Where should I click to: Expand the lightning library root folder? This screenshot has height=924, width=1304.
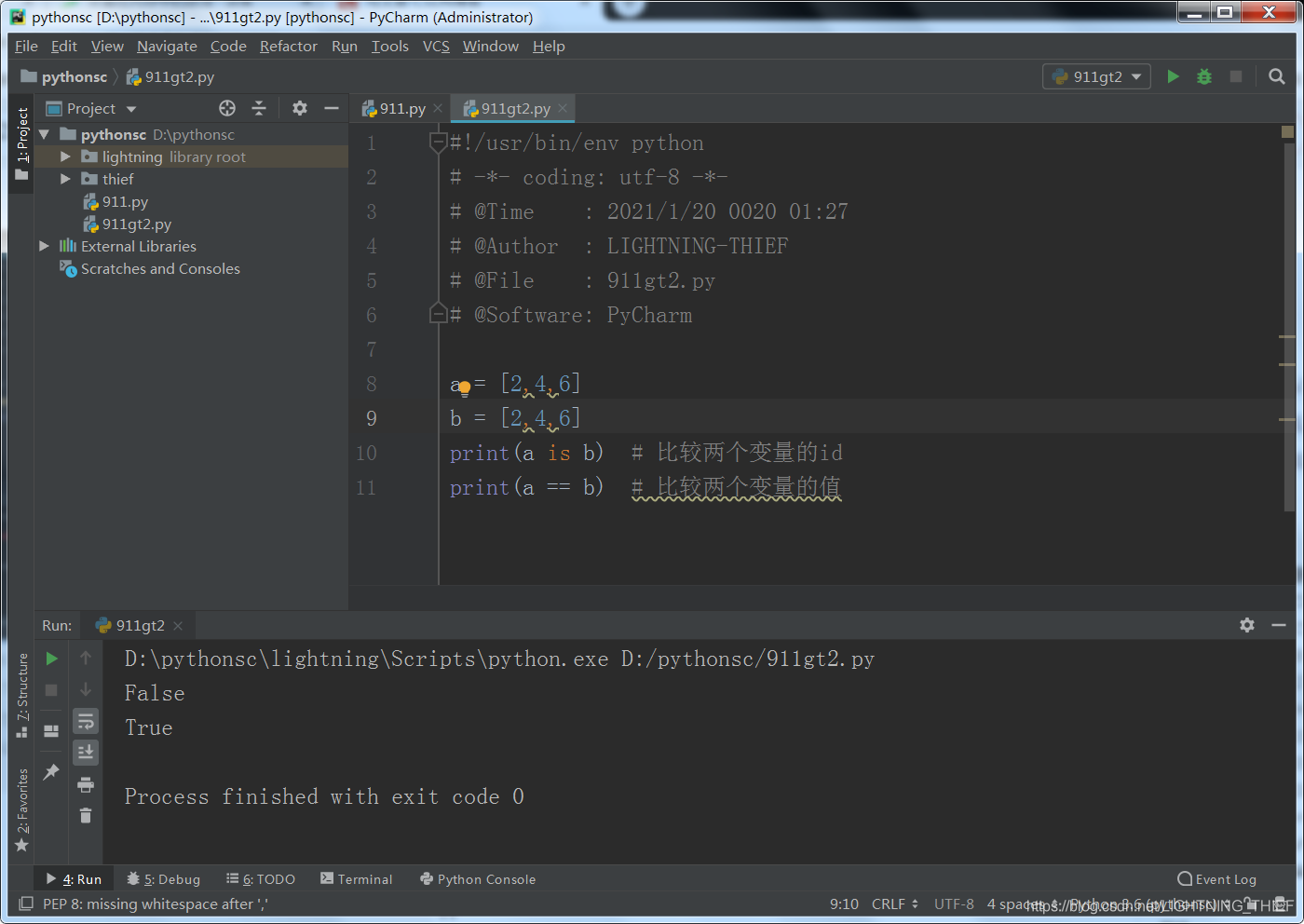(65, 157)
